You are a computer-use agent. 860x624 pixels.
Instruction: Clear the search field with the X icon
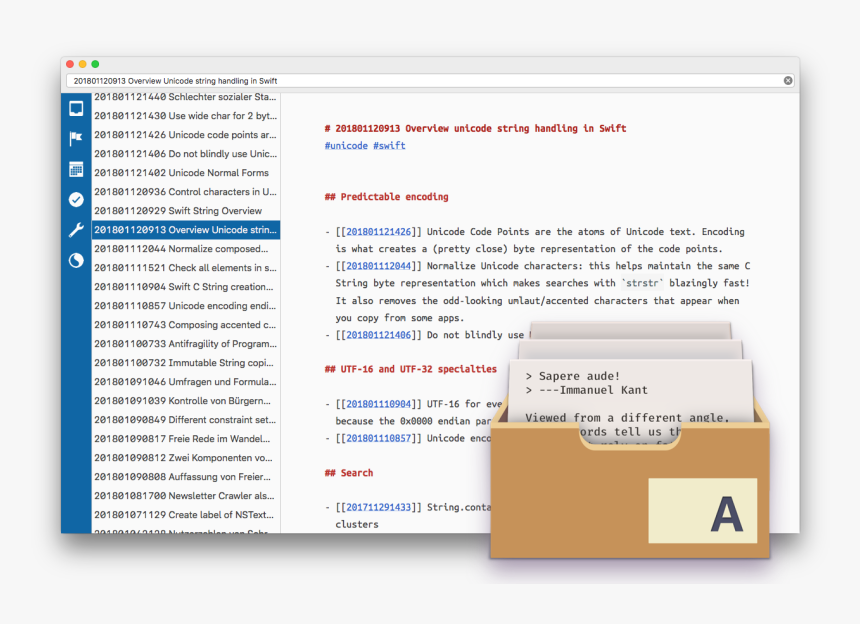pyautogui.click(x=788, y=81)
